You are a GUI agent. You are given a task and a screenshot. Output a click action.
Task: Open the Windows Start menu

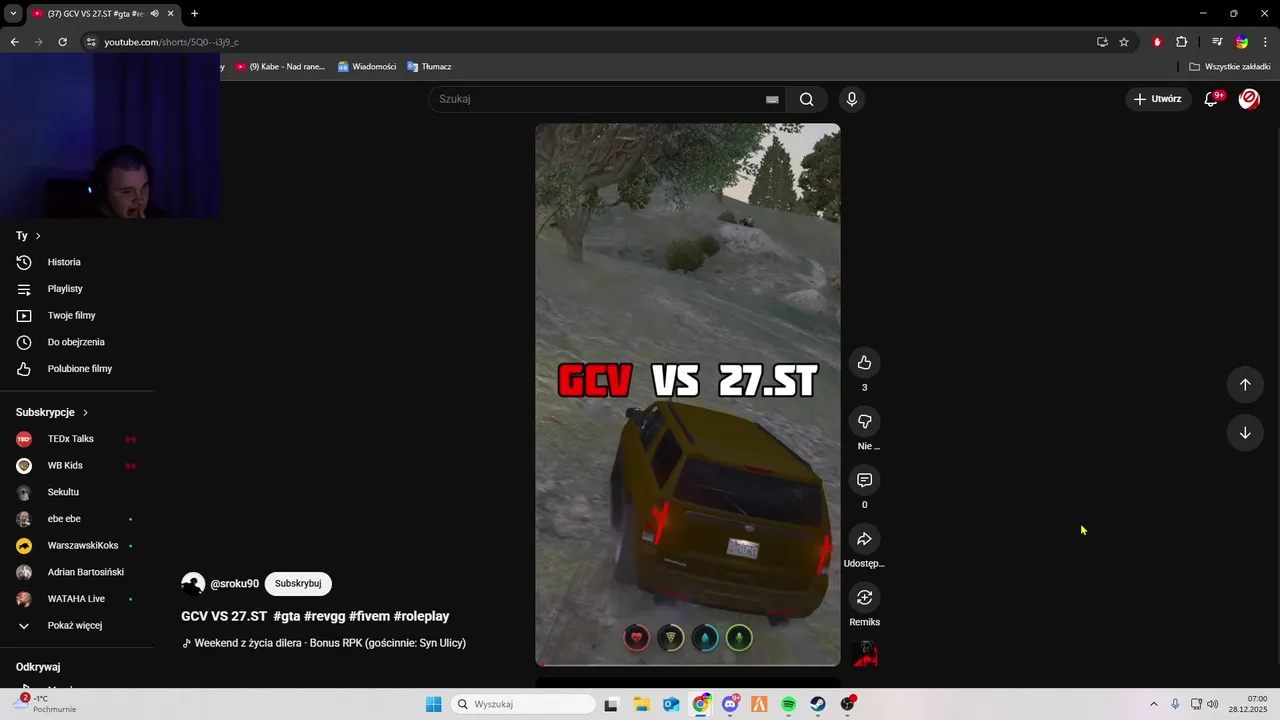point(433,704)
